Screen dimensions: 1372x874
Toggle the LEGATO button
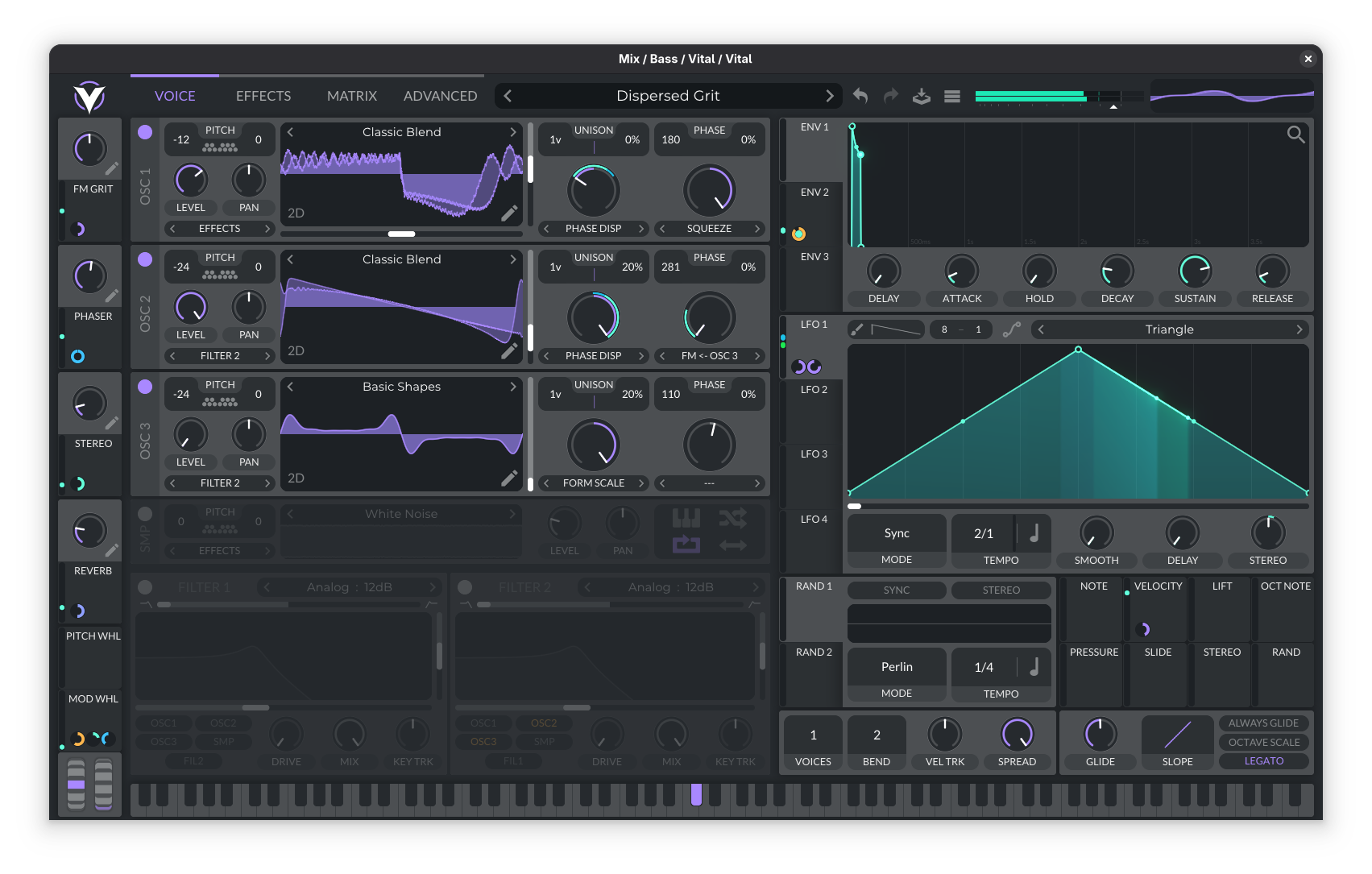tap(1263, 761)
